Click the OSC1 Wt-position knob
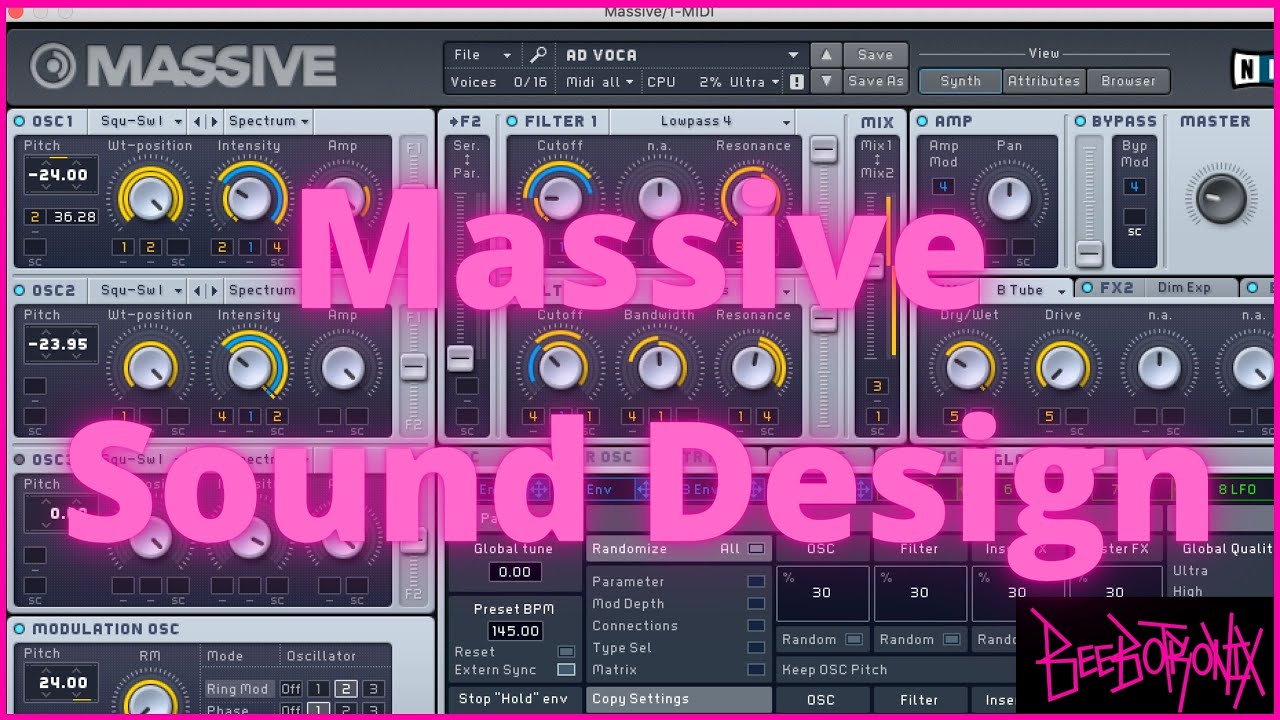The image size is (1280, 720). click(150, 197)
